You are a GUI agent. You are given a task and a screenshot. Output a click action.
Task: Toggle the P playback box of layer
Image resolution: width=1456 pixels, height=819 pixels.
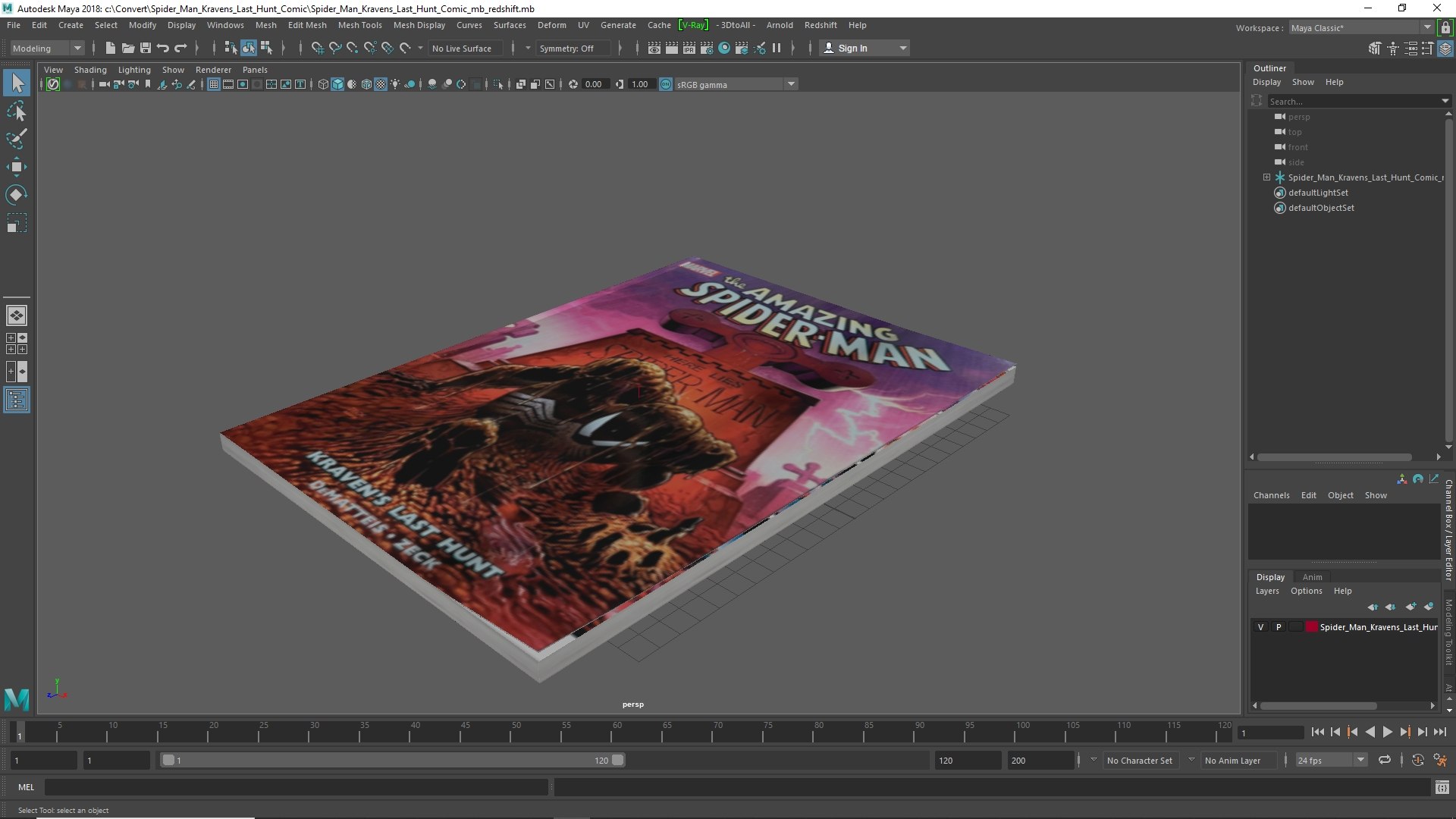coord(1279,627)
